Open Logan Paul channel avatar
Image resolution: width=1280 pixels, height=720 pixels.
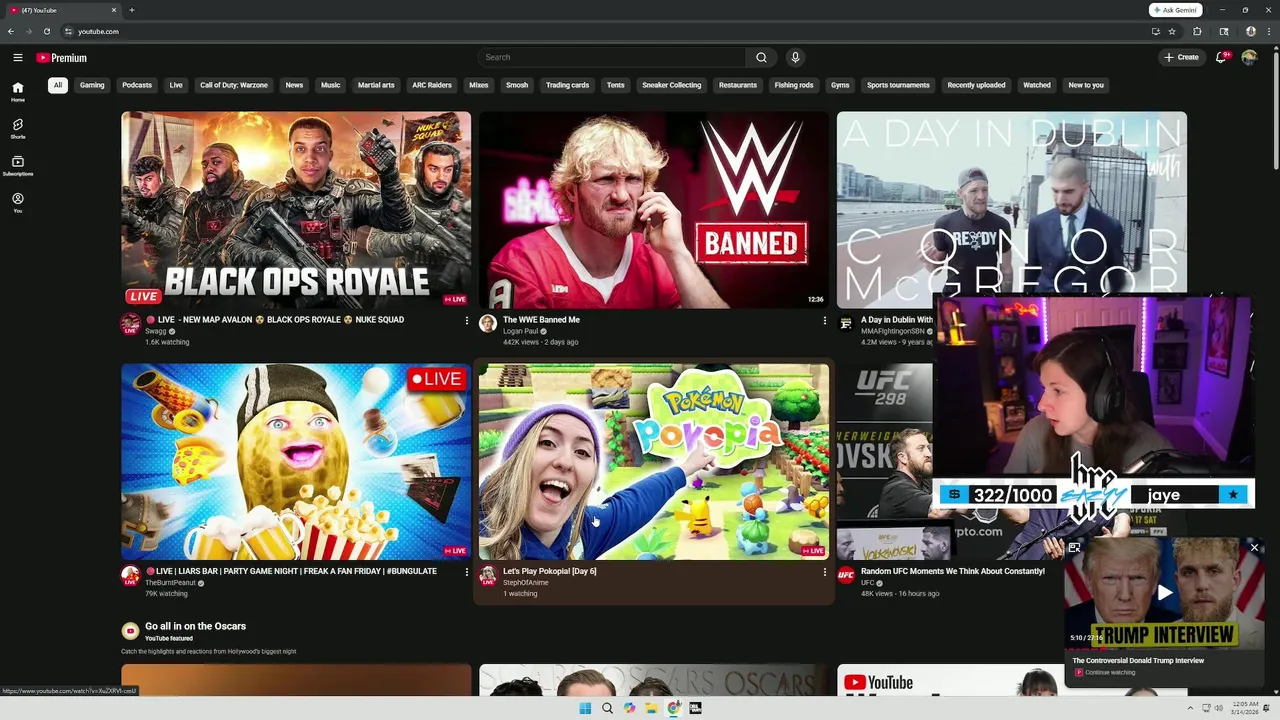487,323
